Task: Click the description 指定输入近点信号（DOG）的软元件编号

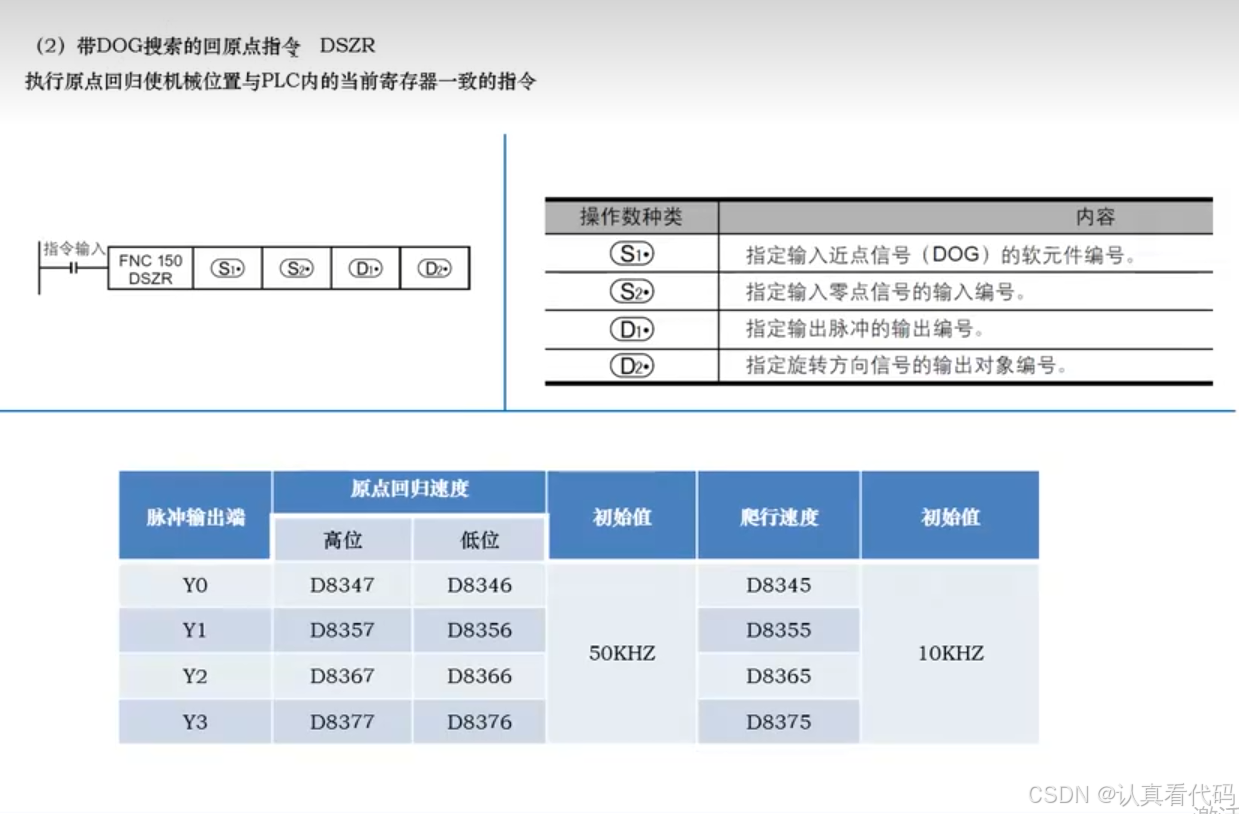Action: (941, 255)
